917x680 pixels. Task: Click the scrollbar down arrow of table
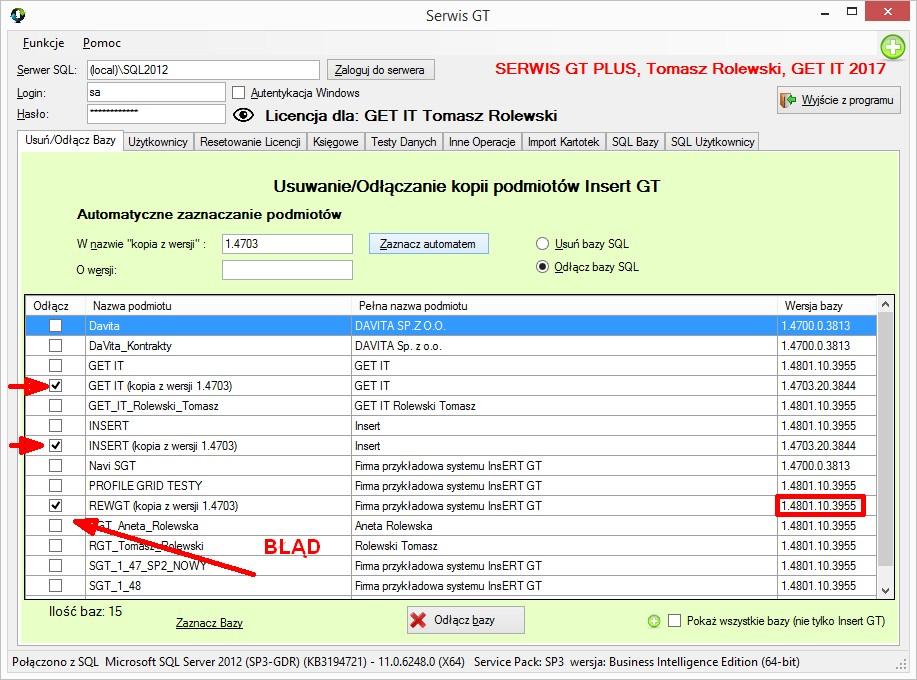[x=885, y=591]
